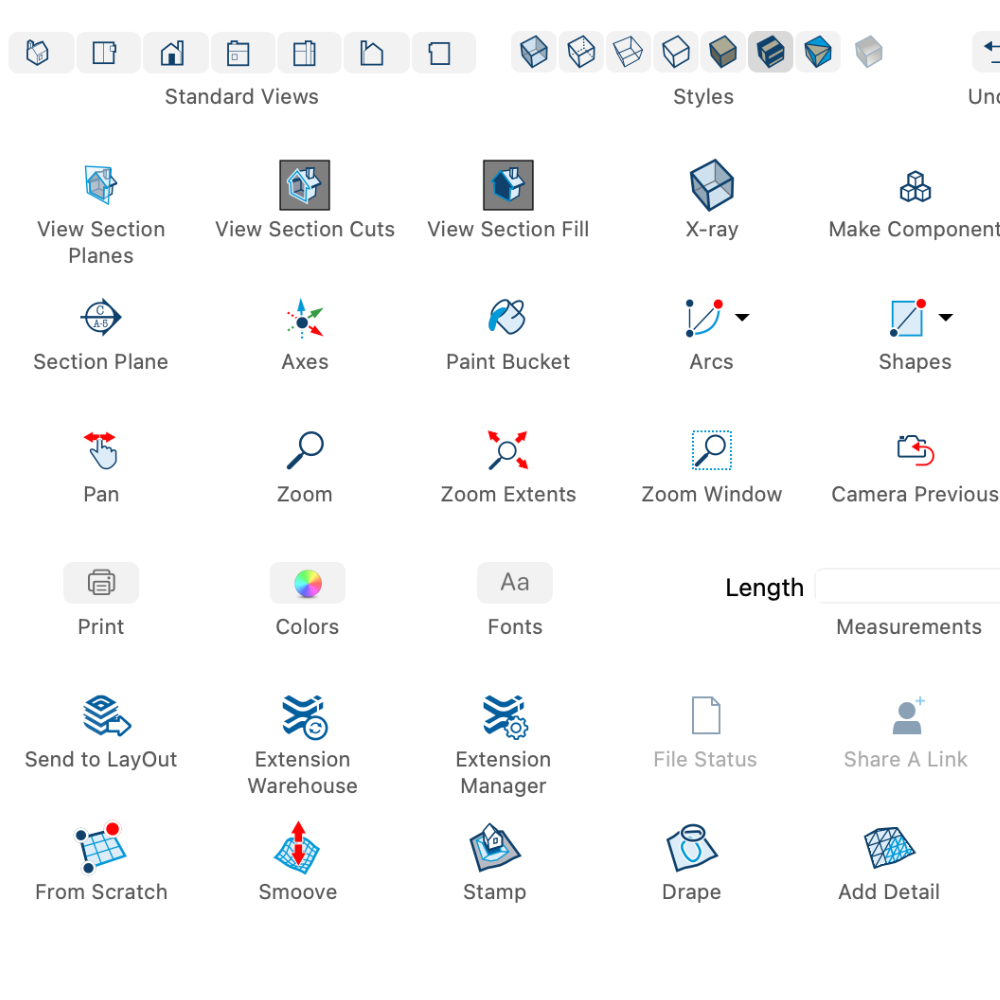Open the Shapes dropdown arrow

pos(946,317)
